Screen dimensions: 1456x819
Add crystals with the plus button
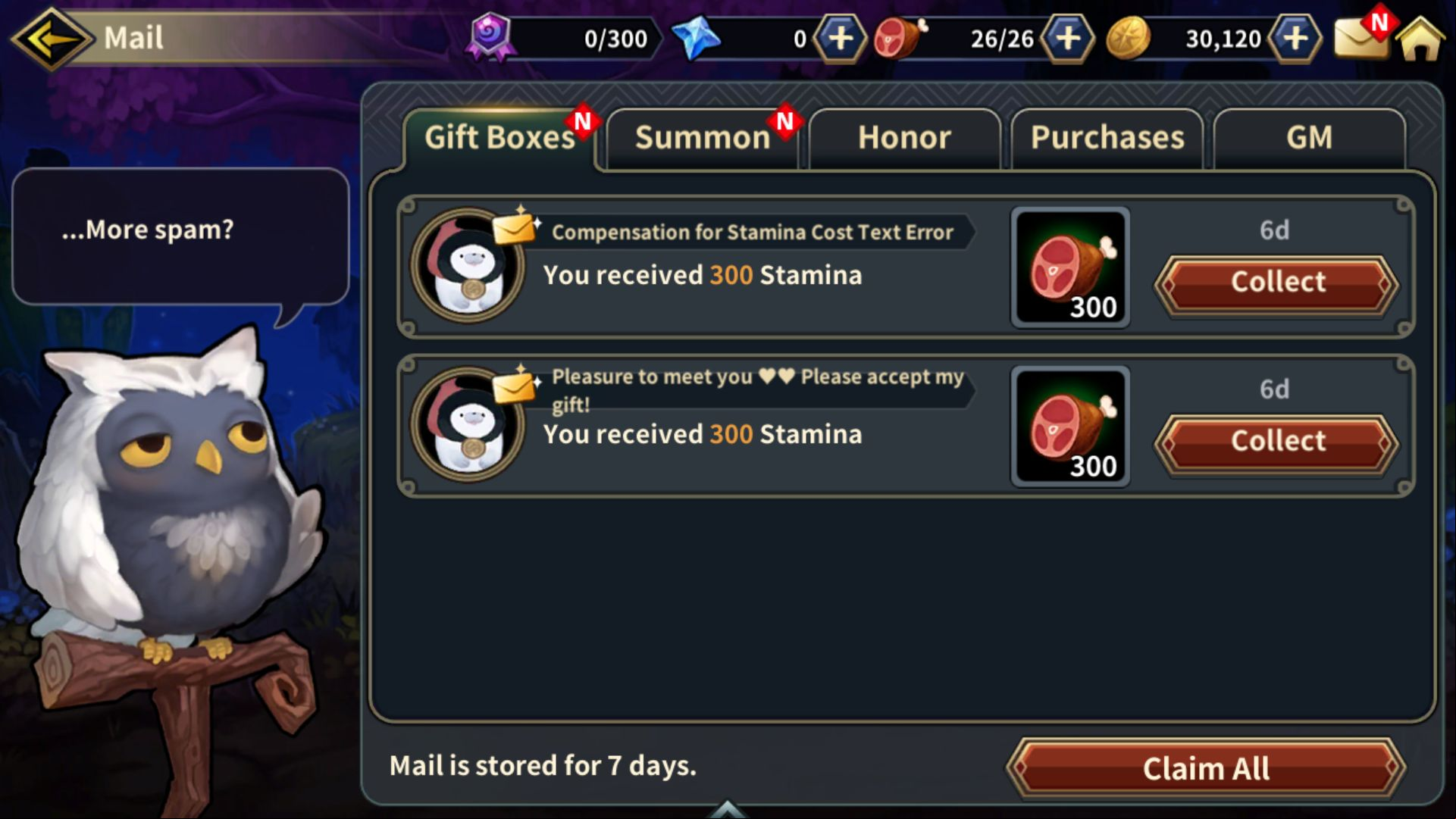click(x=840, y=38)
